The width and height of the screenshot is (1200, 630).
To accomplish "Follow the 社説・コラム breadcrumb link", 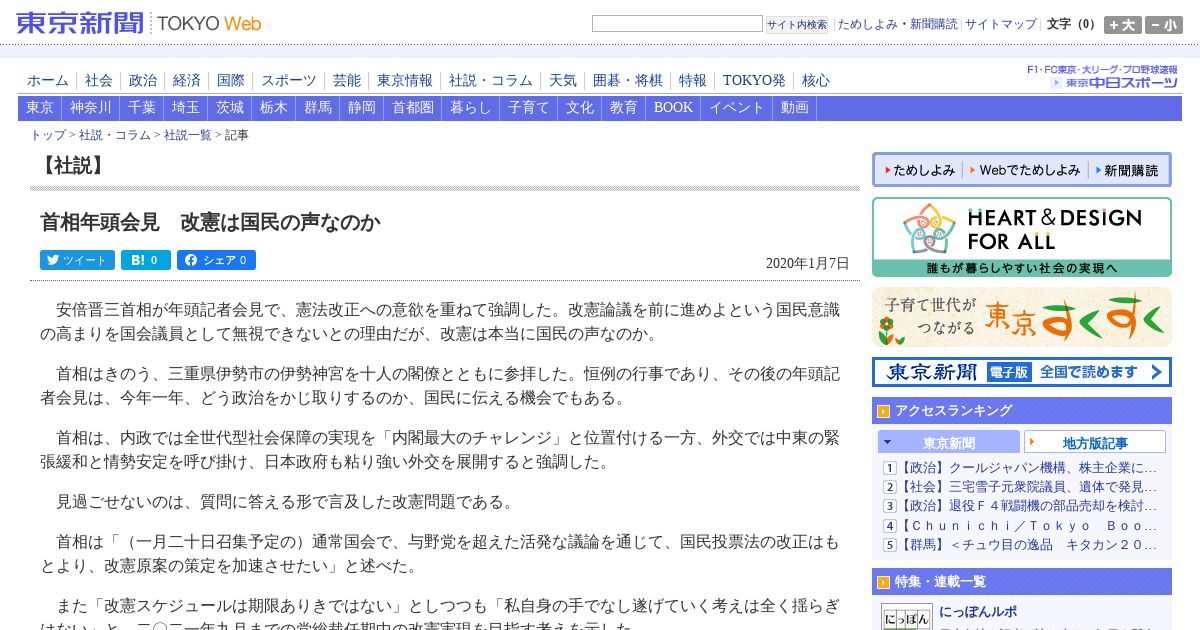I will [x=115, y=135].
